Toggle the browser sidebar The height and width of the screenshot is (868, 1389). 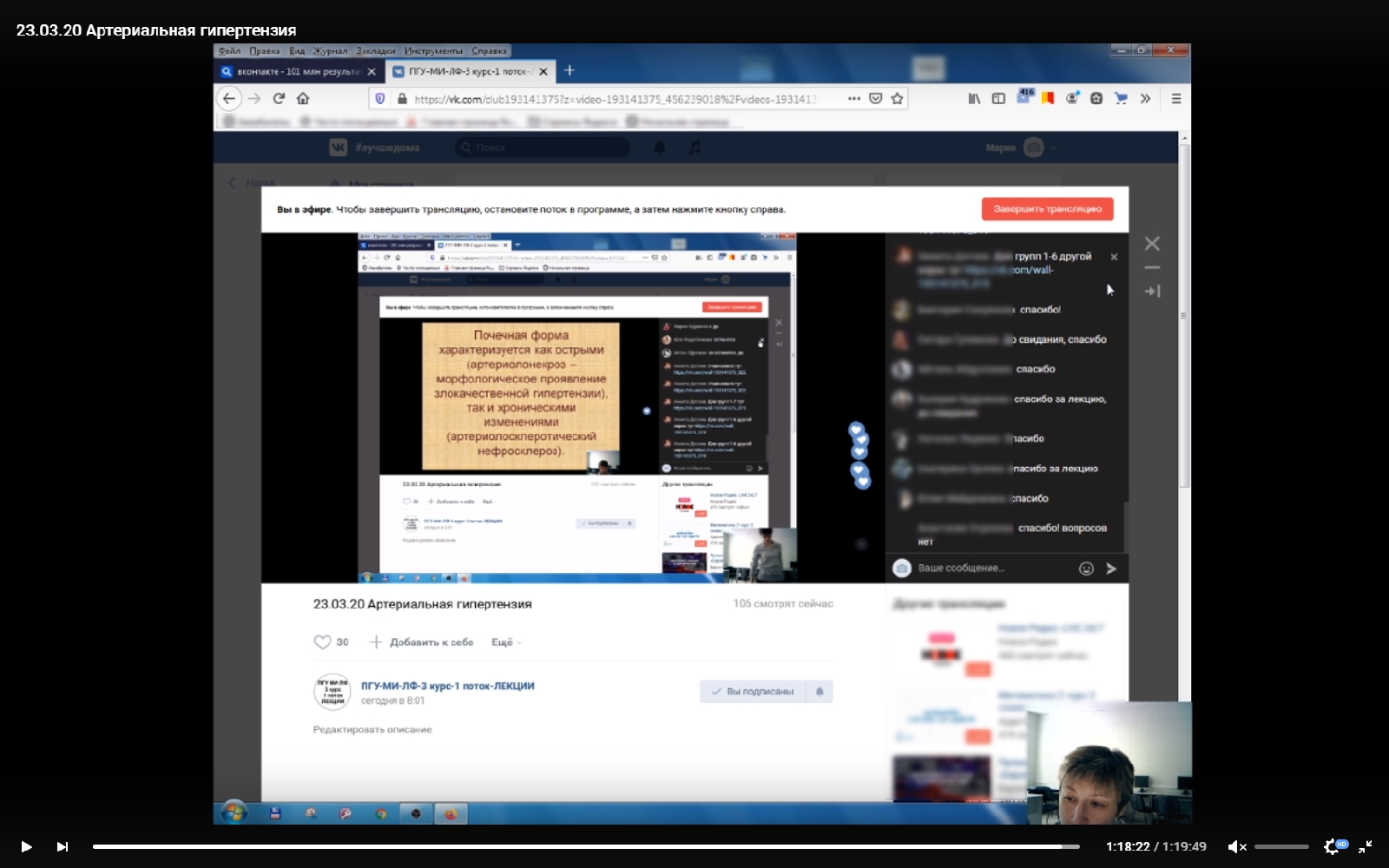coord(998,99)
